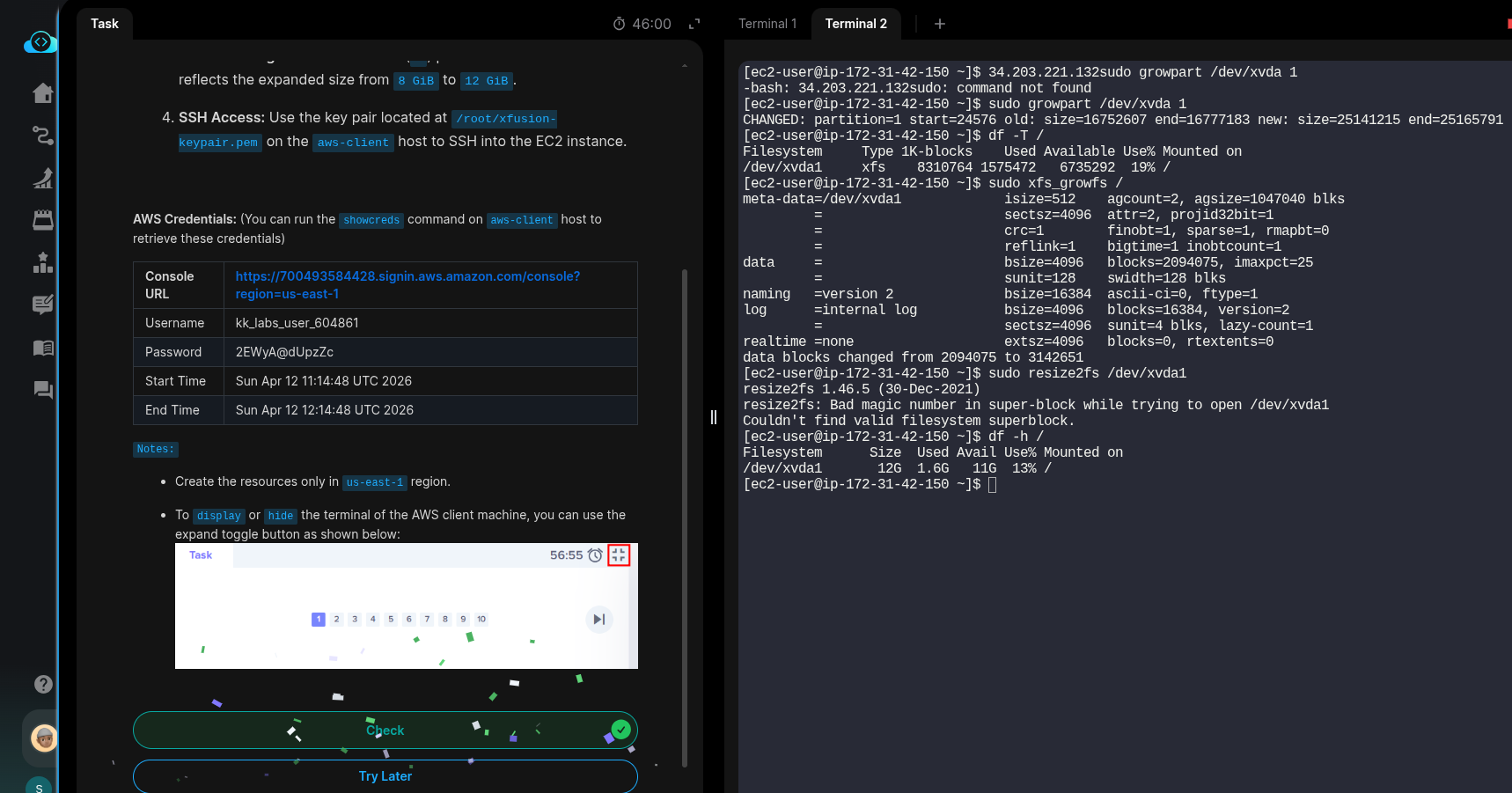Open the learning paths route icon
Viewport: 1512px width, 793px height.
(x=42, y=136)
